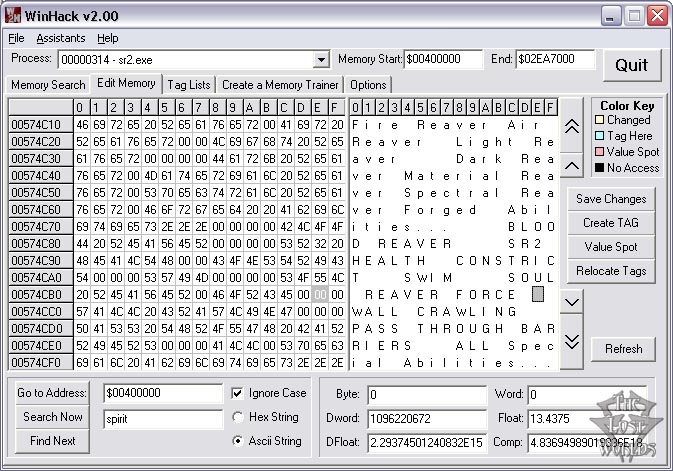The image size is (673, 471).
Task: Open the Help menu
Action: (x=107, y=38)
